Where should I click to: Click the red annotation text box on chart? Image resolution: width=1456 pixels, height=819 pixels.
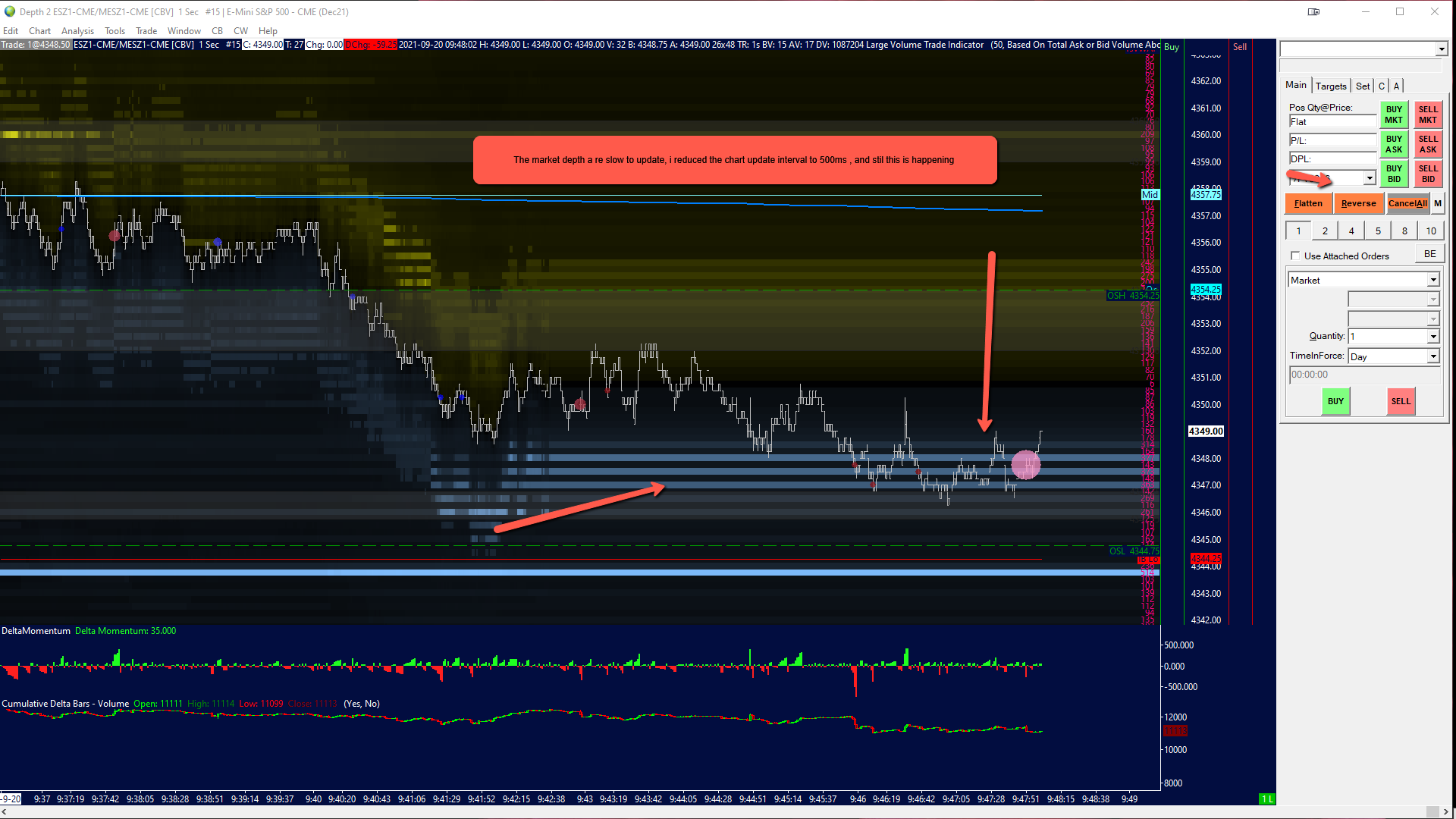[734, 160]
